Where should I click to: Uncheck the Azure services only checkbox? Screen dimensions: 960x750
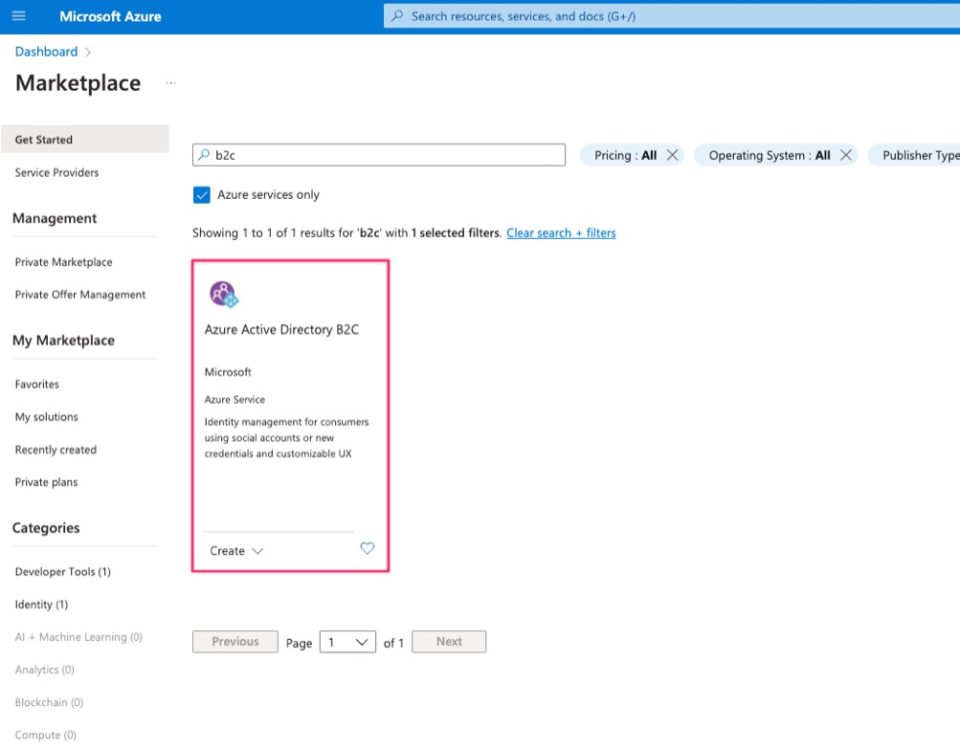coord(201,194)
